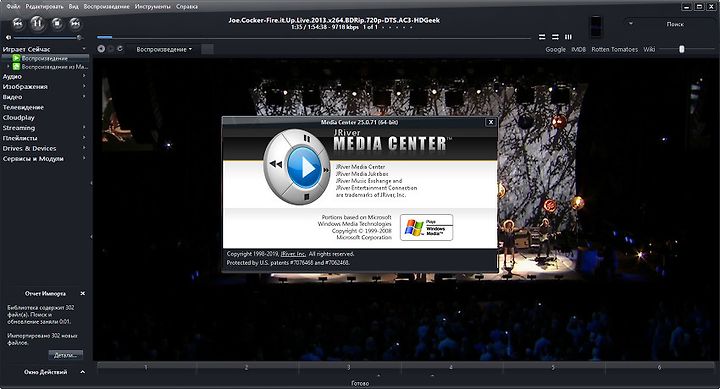This screenshot has width=720, height=389.
Task: Pause playback with the pause button
Action: 37,23
